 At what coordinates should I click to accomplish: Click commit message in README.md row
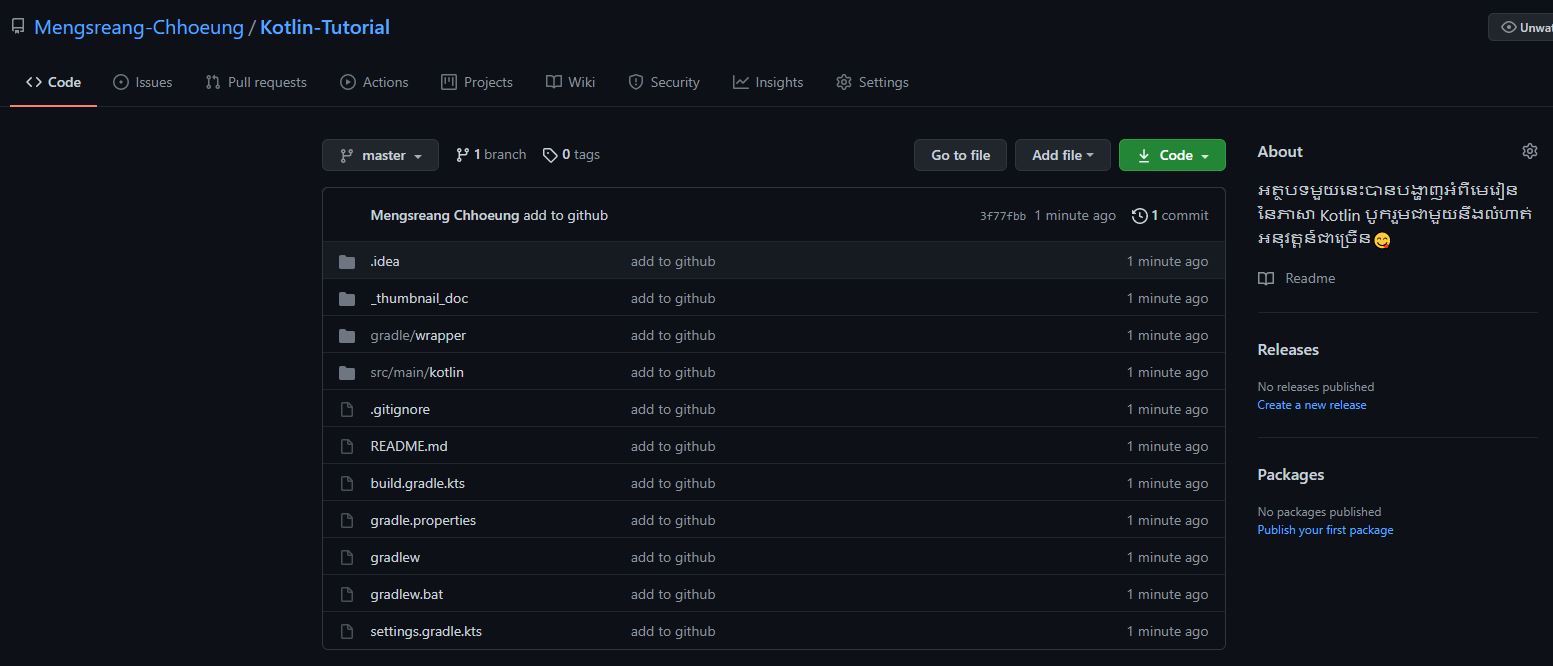[x=673, y=446]
